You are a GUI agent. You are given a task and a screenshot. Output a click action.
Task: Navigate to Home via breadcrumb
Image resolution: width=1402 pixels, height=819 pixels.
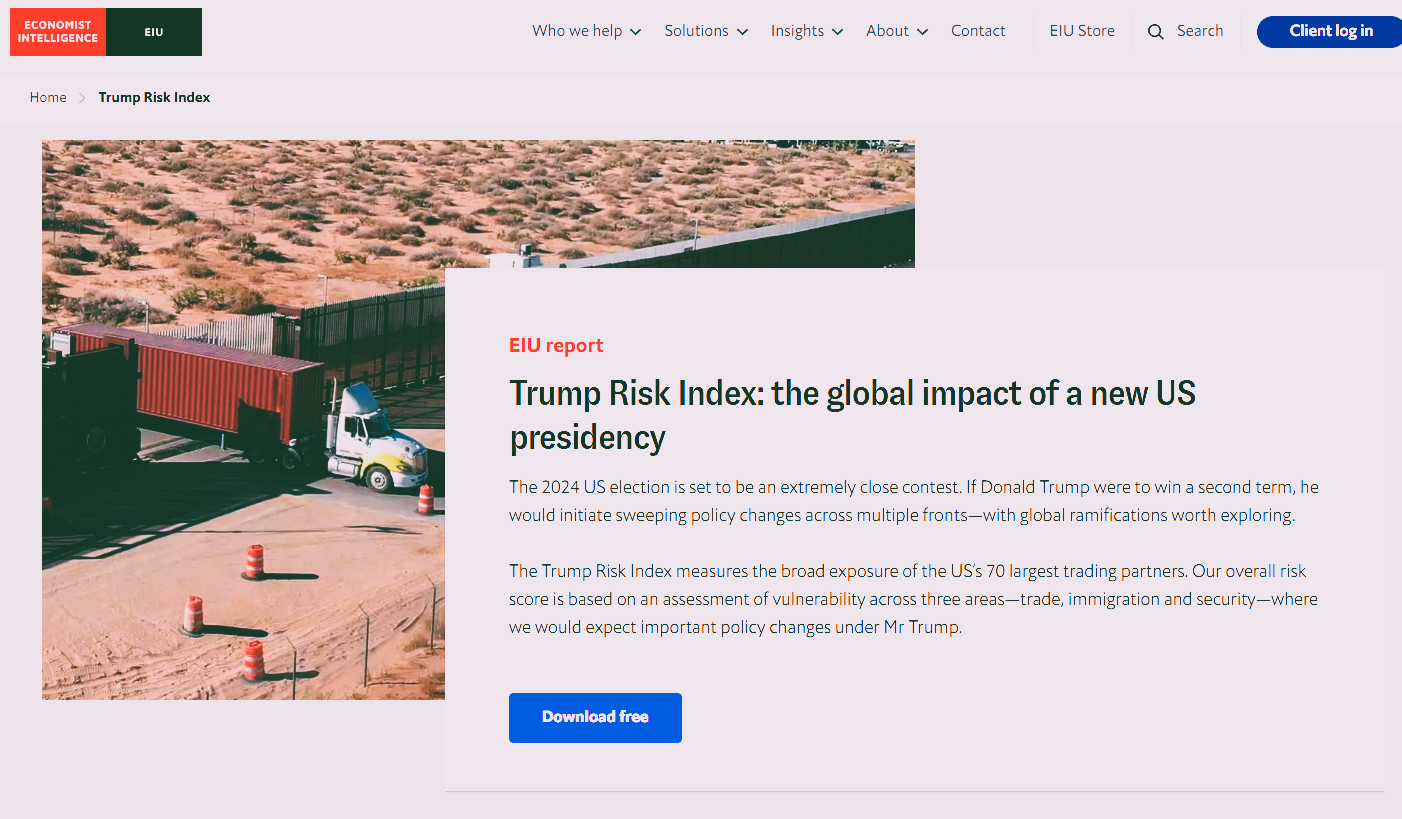point(48,98)
